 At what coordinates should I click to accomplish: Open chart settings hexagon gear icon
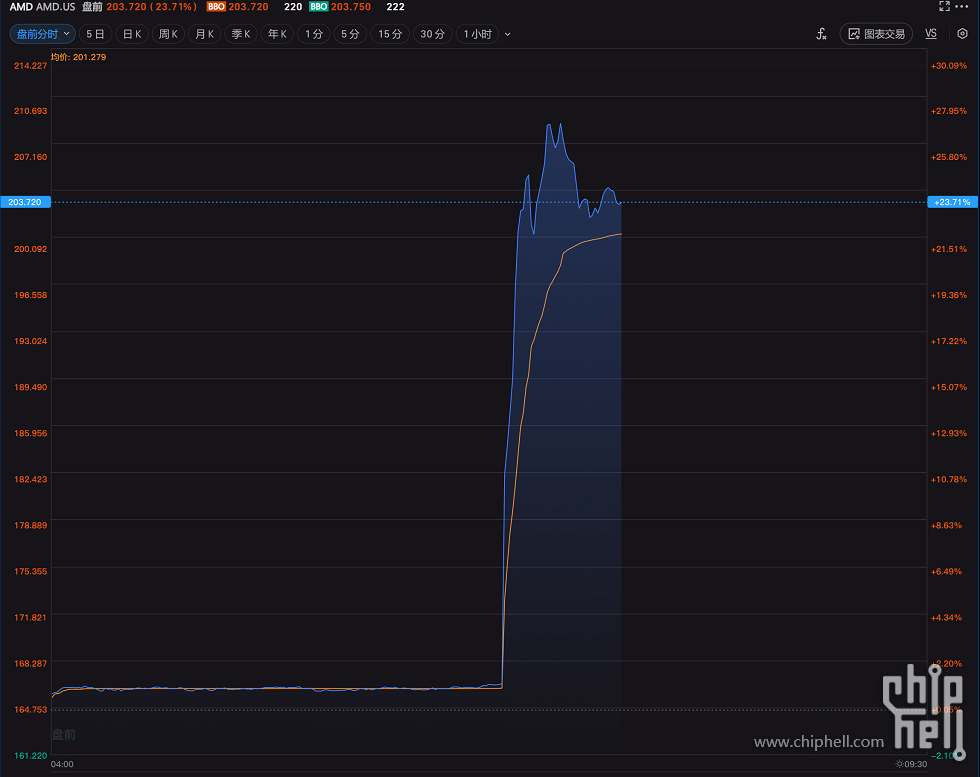pos(962,34)
